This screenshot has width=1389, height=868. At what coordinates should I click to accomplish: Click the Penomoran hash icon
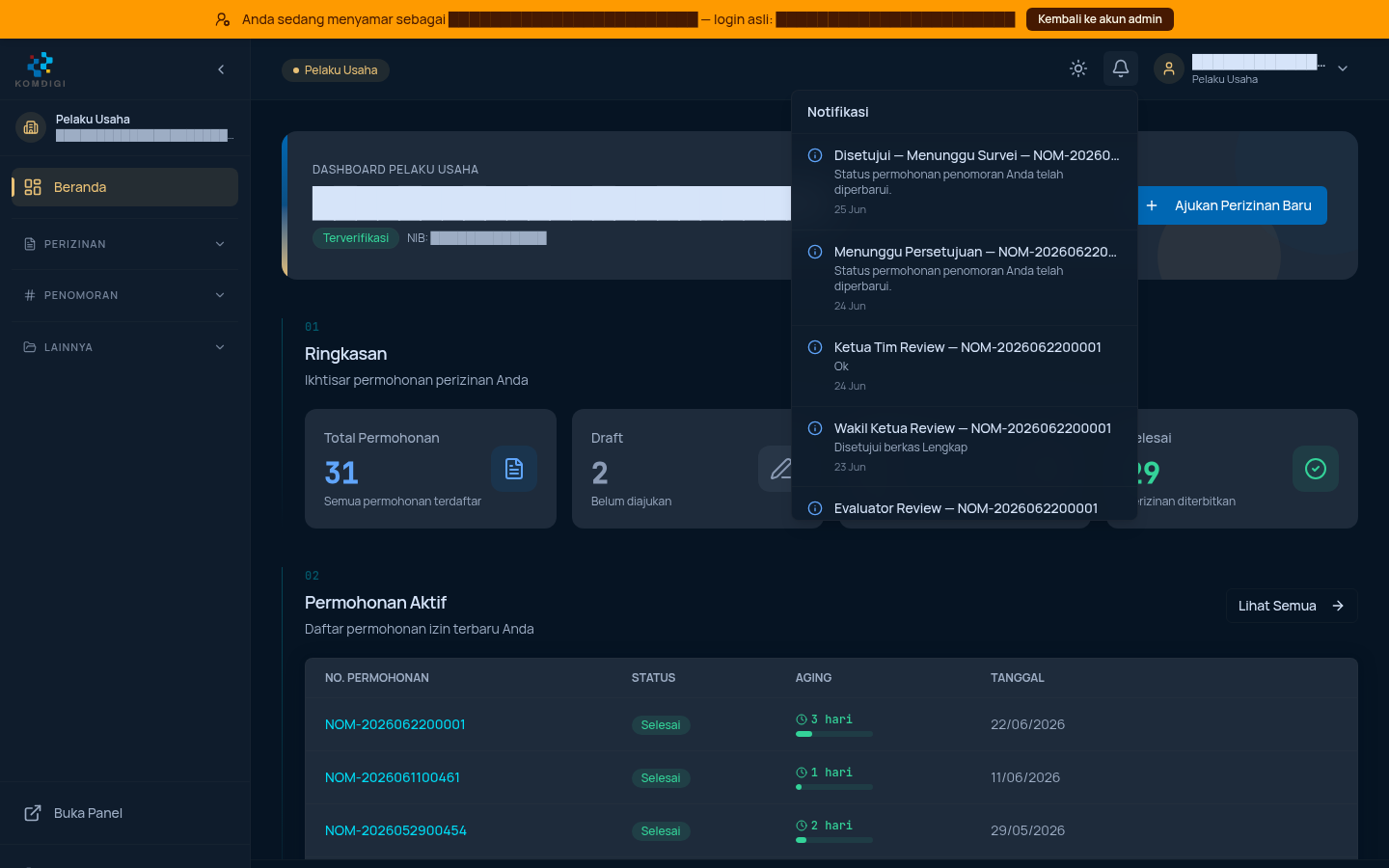coord(30,295)
